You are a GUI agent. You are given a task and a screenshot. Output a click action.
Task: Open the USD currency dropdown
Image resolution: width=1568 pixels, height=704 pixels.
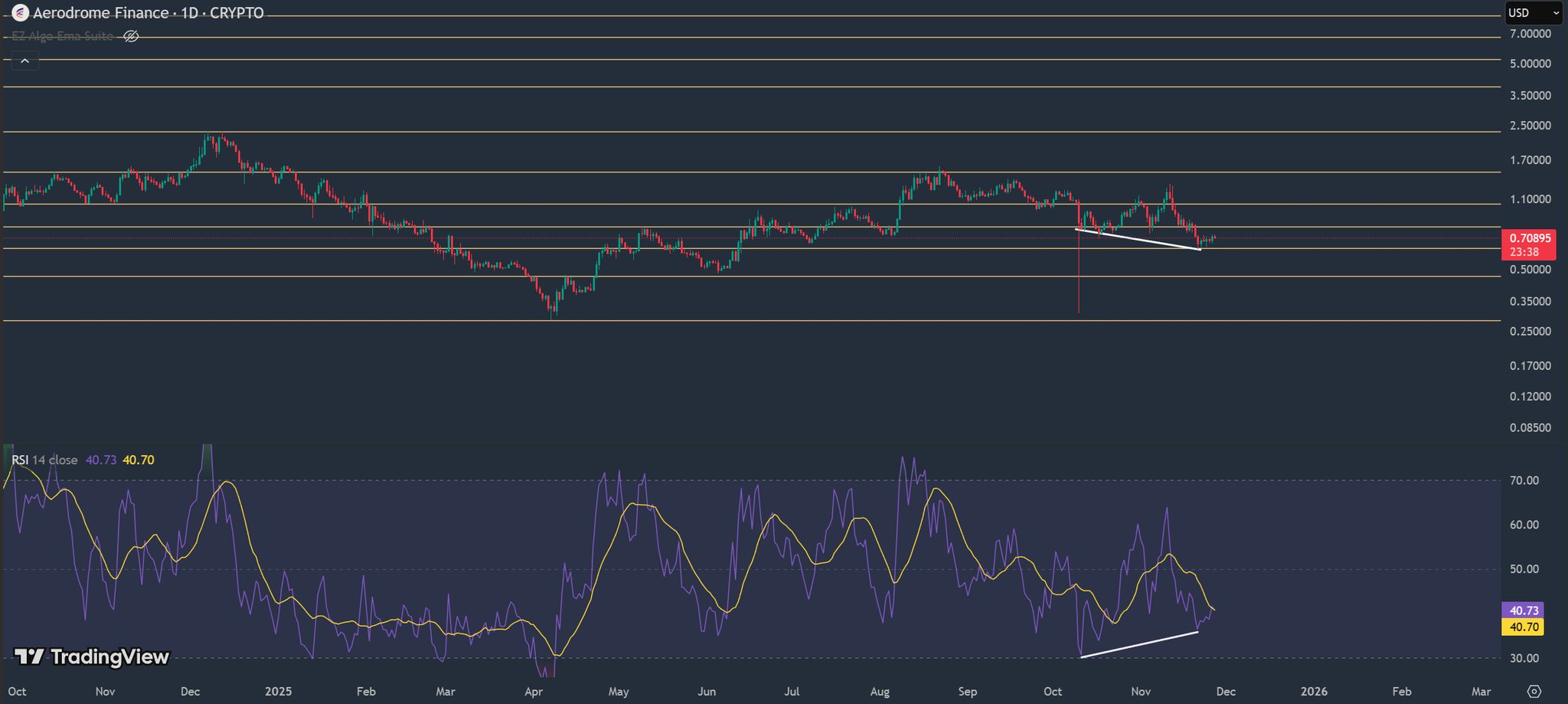[x=1534, y=13]
